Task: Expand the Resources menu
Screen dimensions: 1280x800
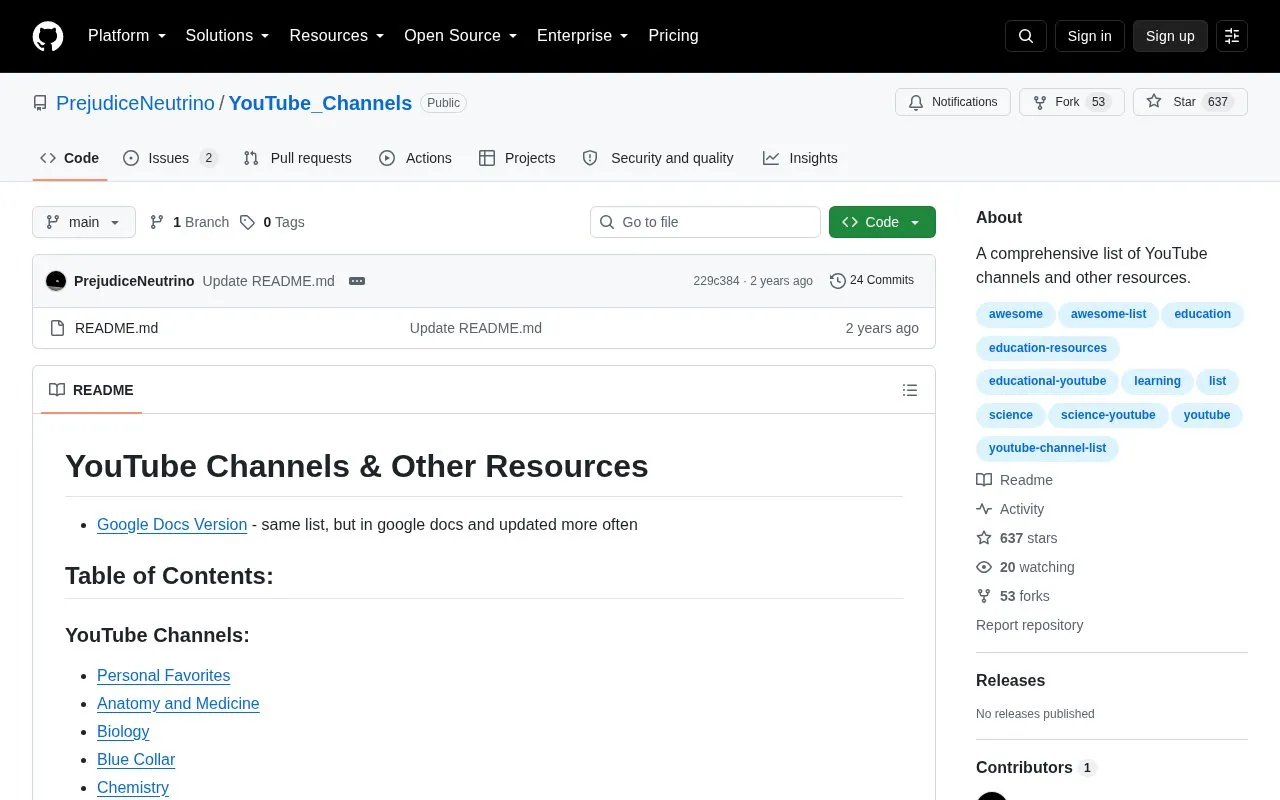Action: 337,36
